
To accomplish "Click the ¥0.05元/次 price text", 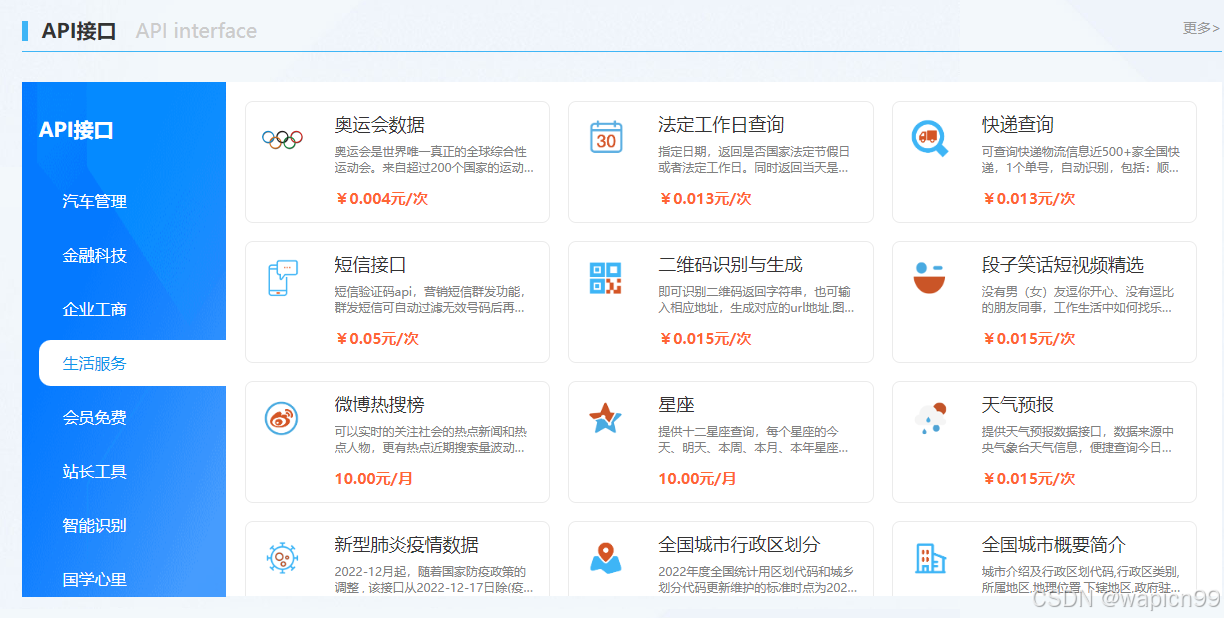I will point(376,339).
